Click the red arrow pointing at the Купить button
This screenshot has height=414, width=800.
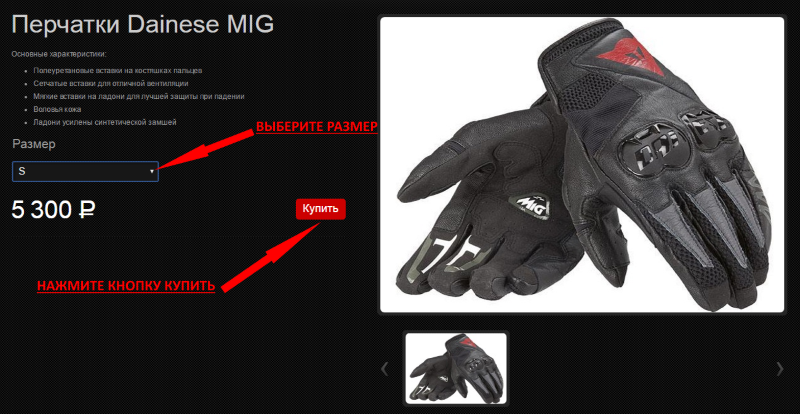coord(271,257)
